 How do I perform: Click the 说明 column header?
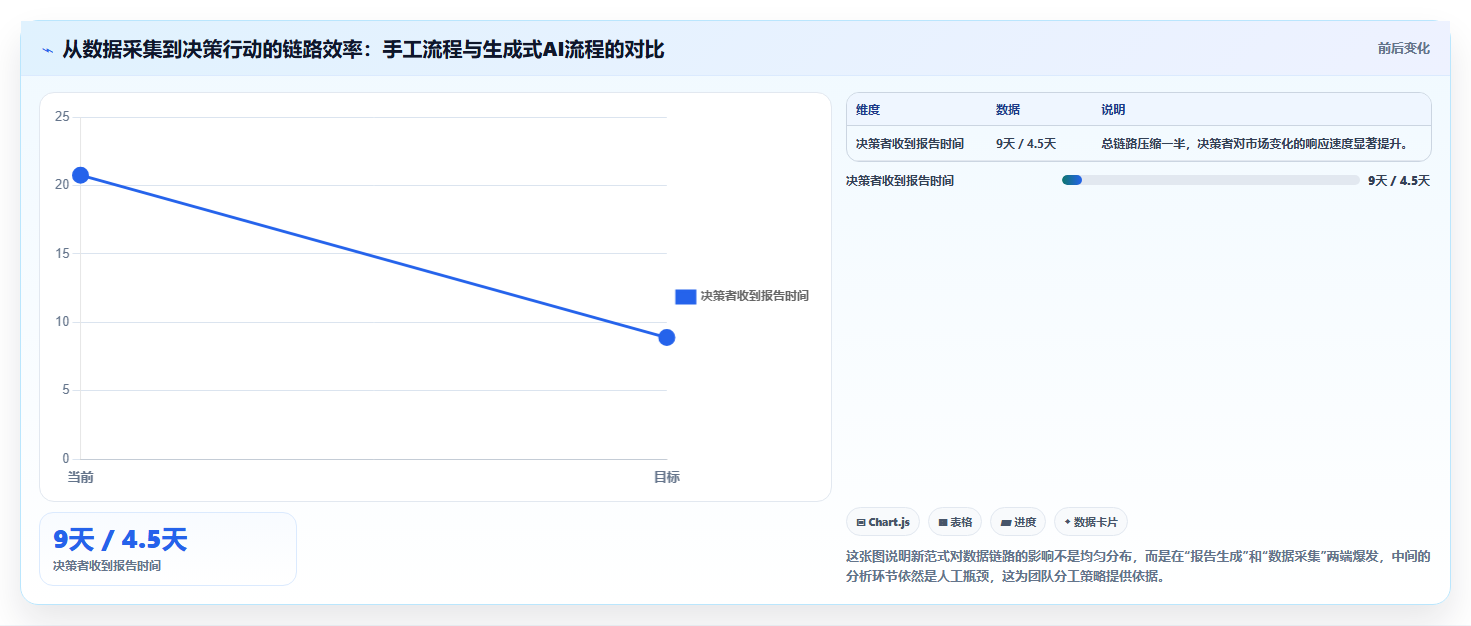click(1113, 110)
